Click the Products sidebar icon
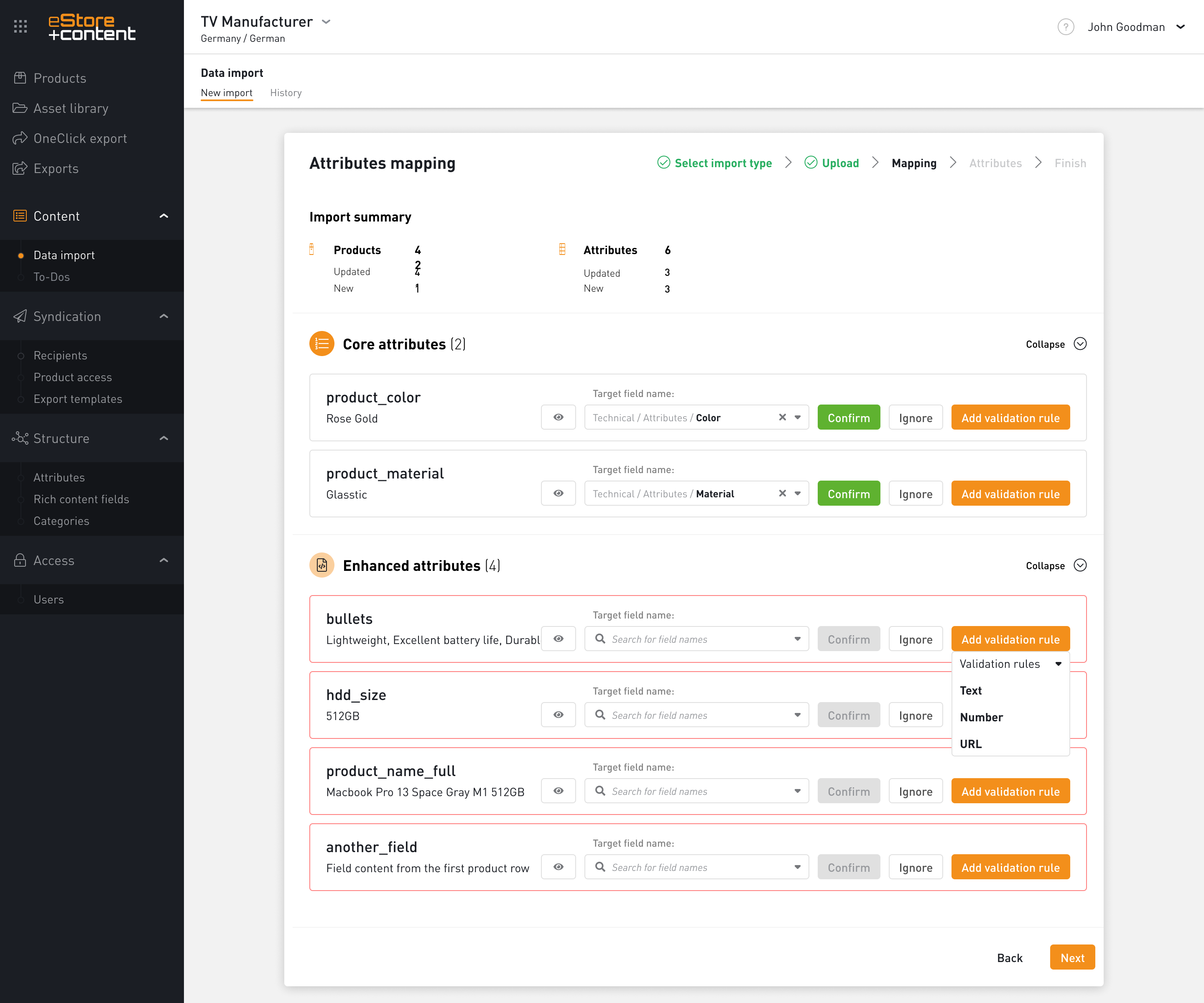 click(20, 78)
